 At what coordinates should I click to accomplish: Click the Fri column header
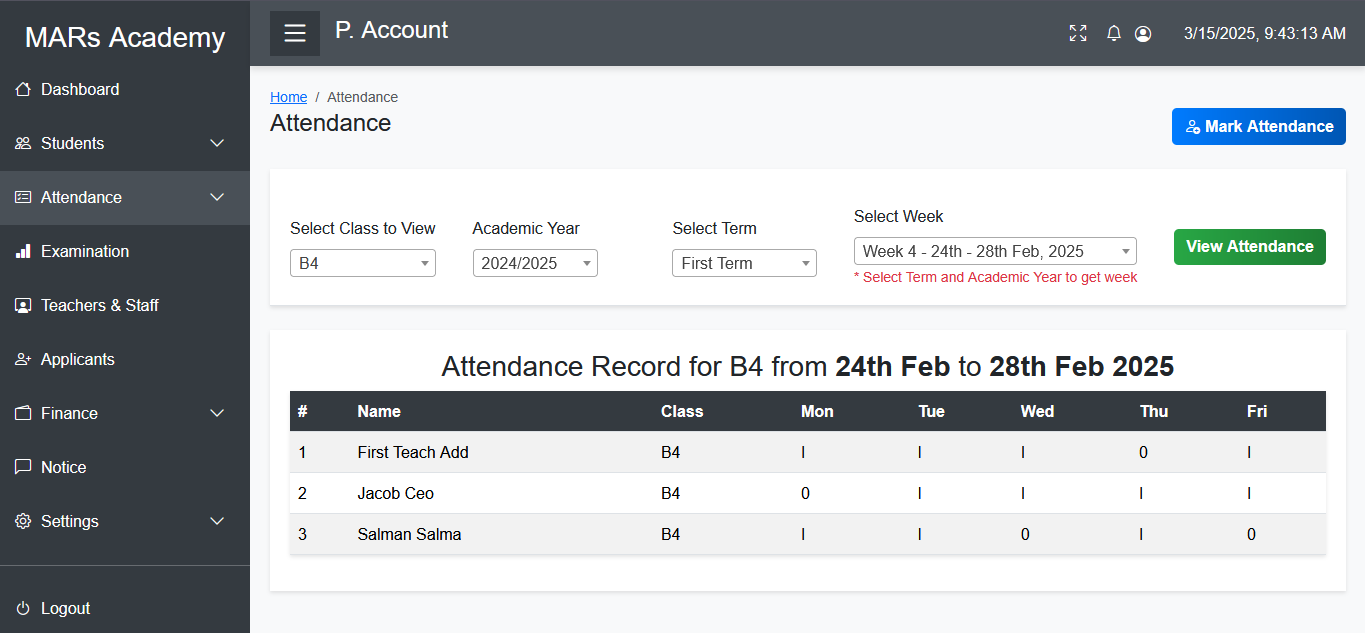pyautogui.click(x=1257, y=411)
